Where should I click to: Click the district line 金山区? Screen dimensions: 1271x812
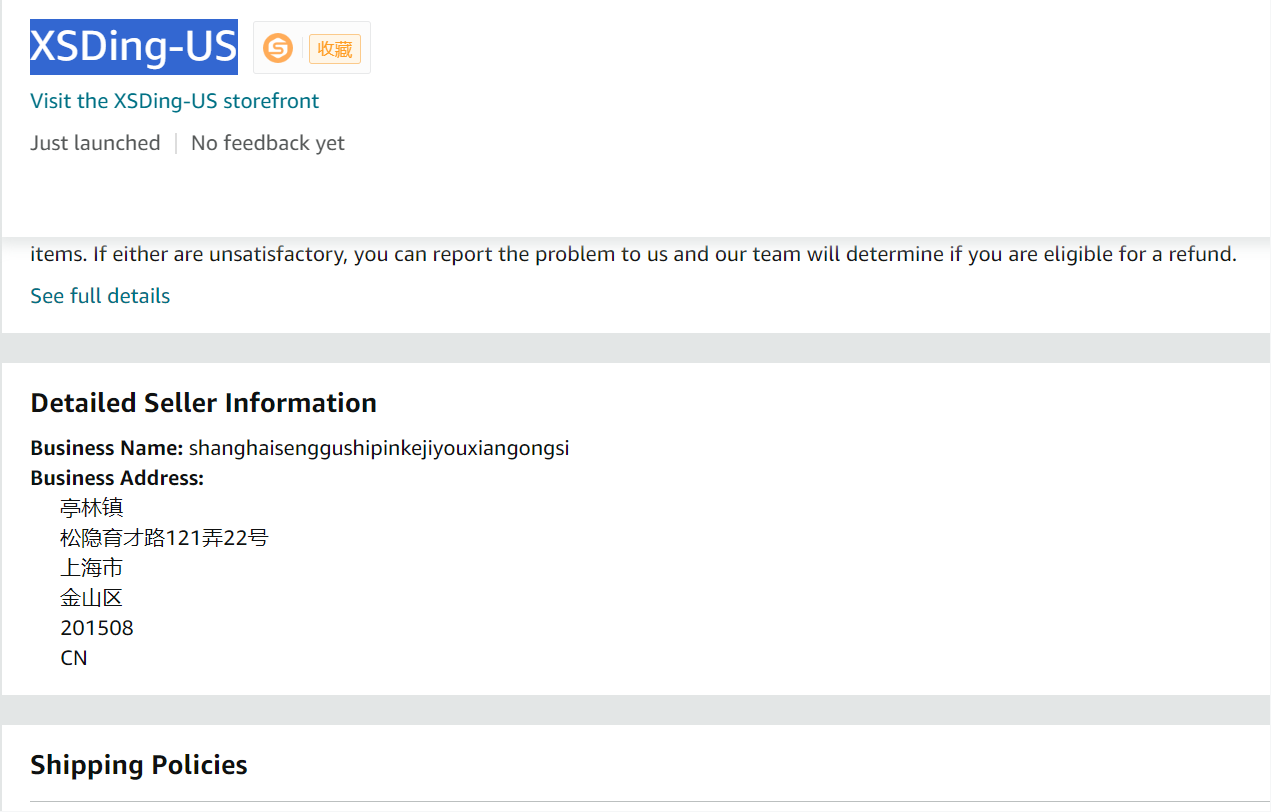click(x=92, y=598)
